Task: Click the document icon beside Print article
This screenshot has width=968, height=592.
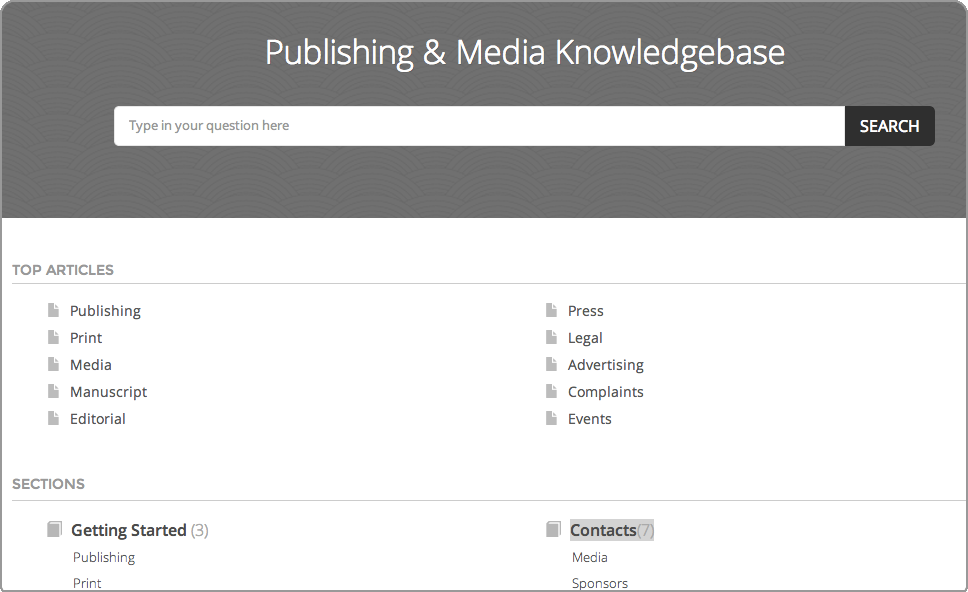Action: (x=54, y=337)
